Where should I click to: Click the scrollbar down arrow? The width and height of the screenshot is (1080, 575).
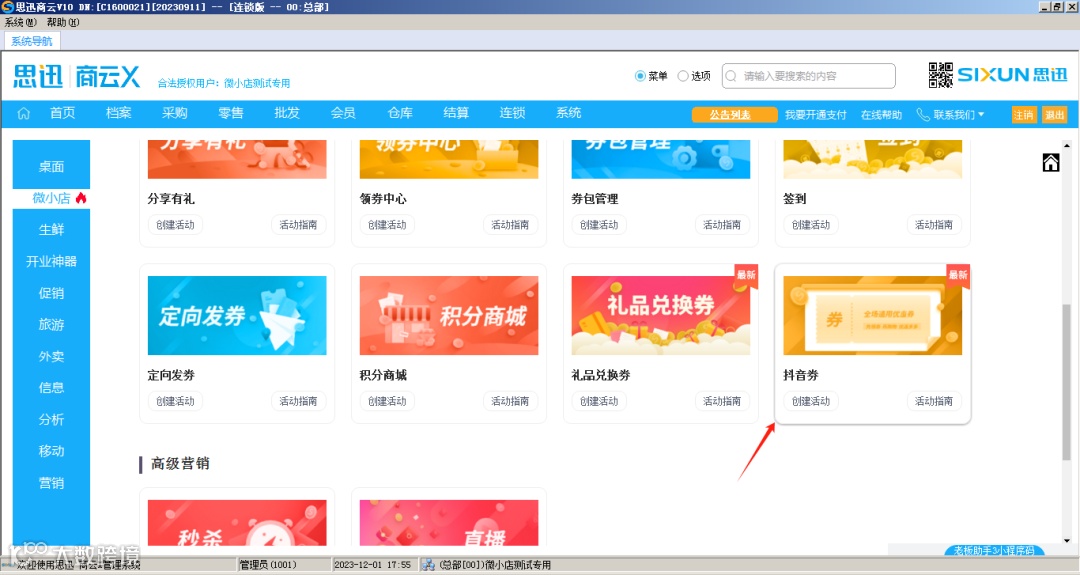click(1066, 541)
